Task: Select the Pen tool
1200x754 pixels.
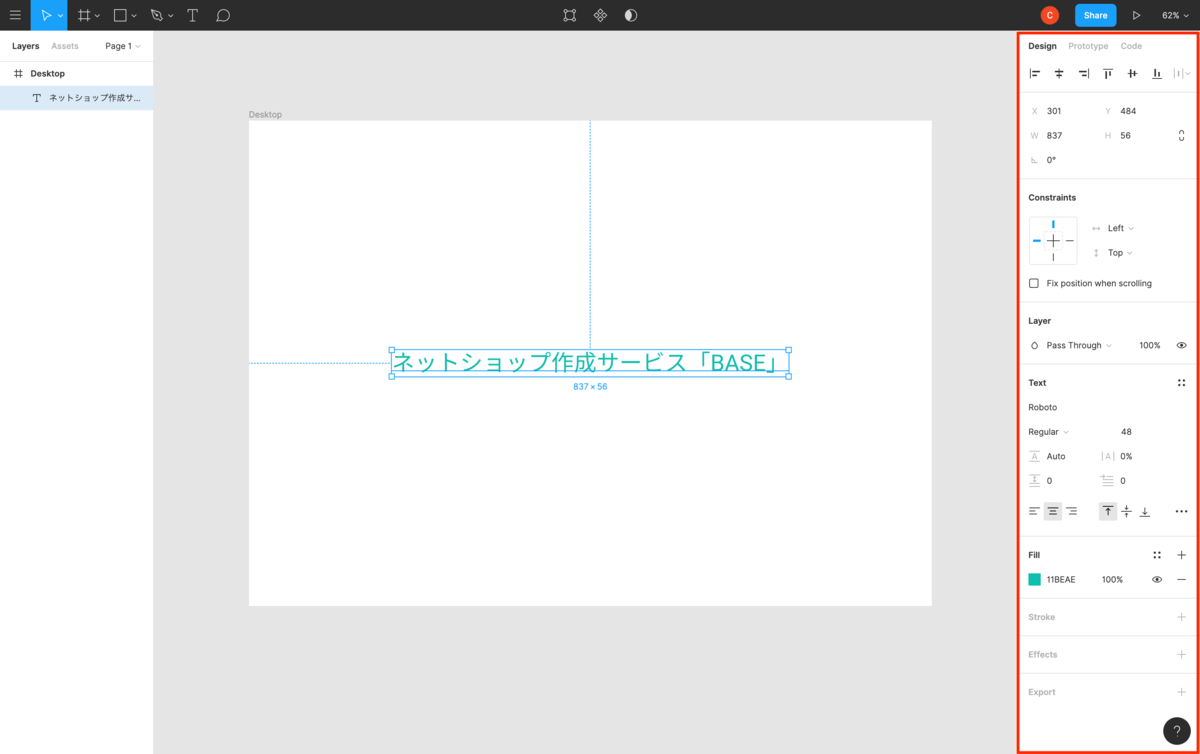Action: 156,15
